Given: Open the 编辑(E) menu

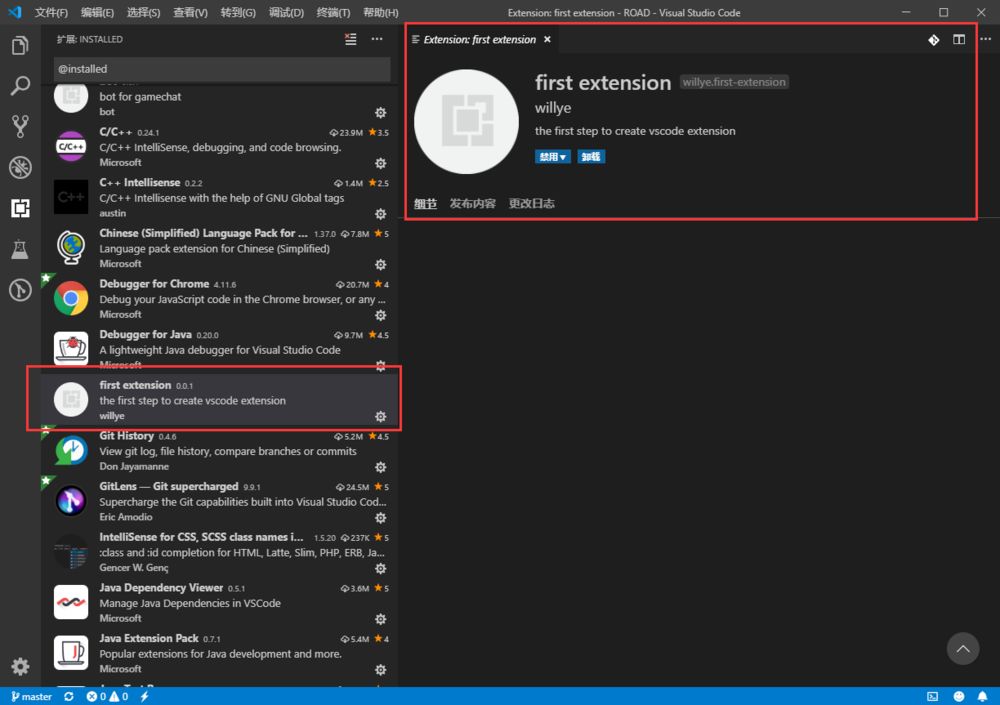Looking at the screenshot, I should point(98,13).
